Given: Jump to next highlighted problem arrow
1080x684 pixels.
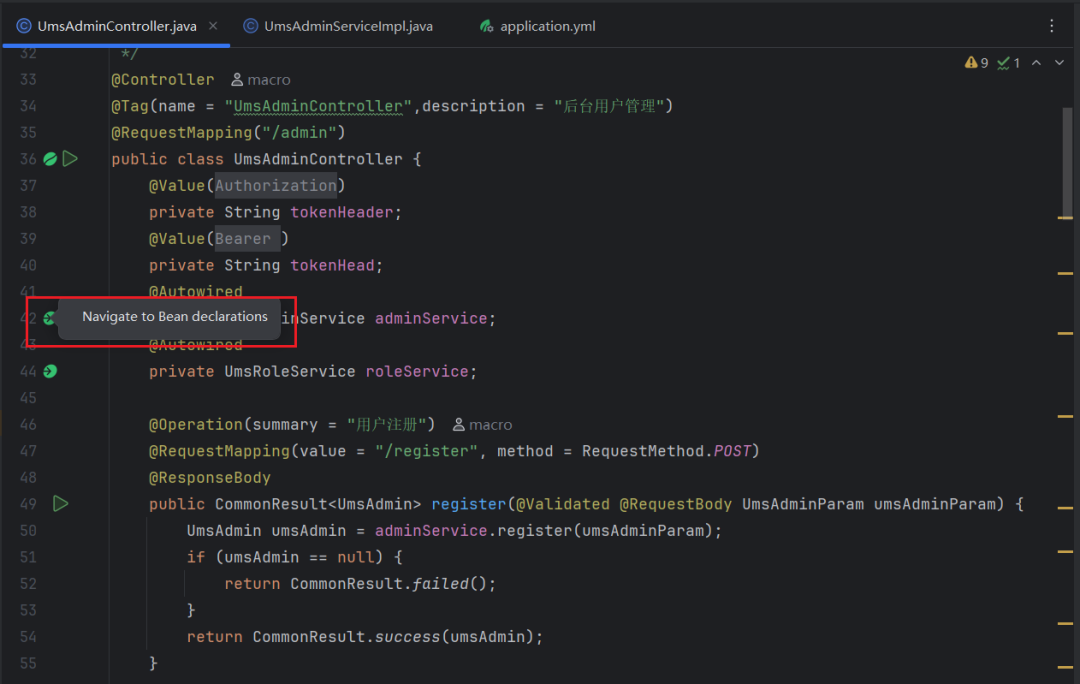Looking at the screenshot, I should point(1059,63).
